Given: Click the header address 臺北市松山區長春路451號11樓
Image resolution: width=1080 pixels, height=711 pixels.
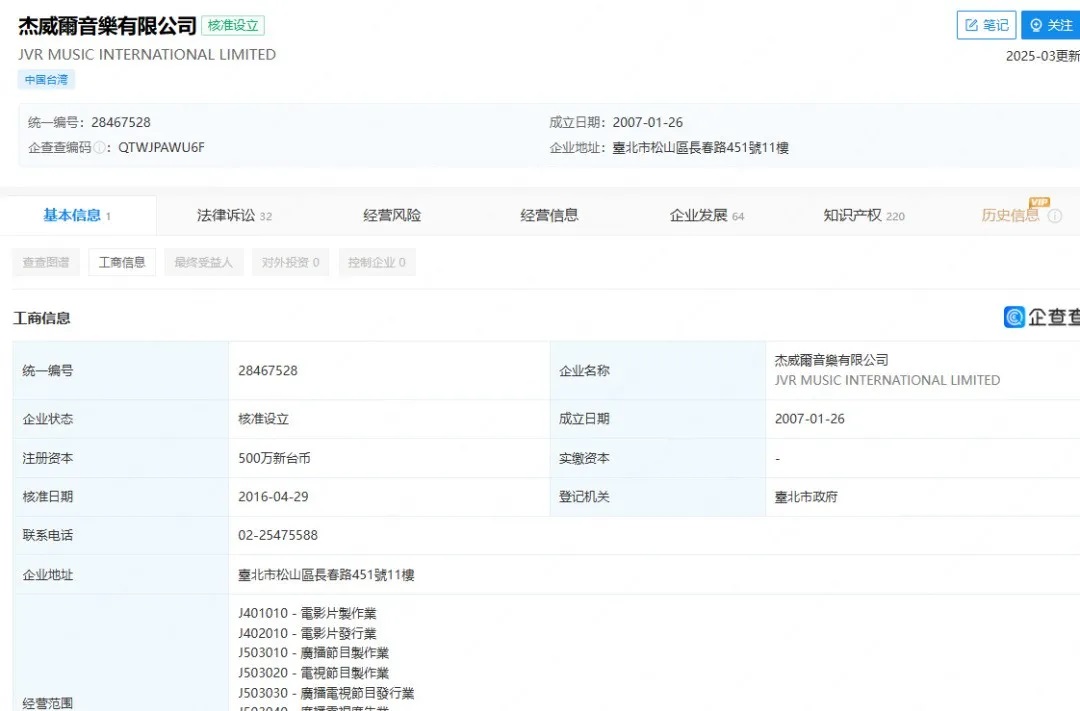Looking at the screenshot, I should click(700, 147).
